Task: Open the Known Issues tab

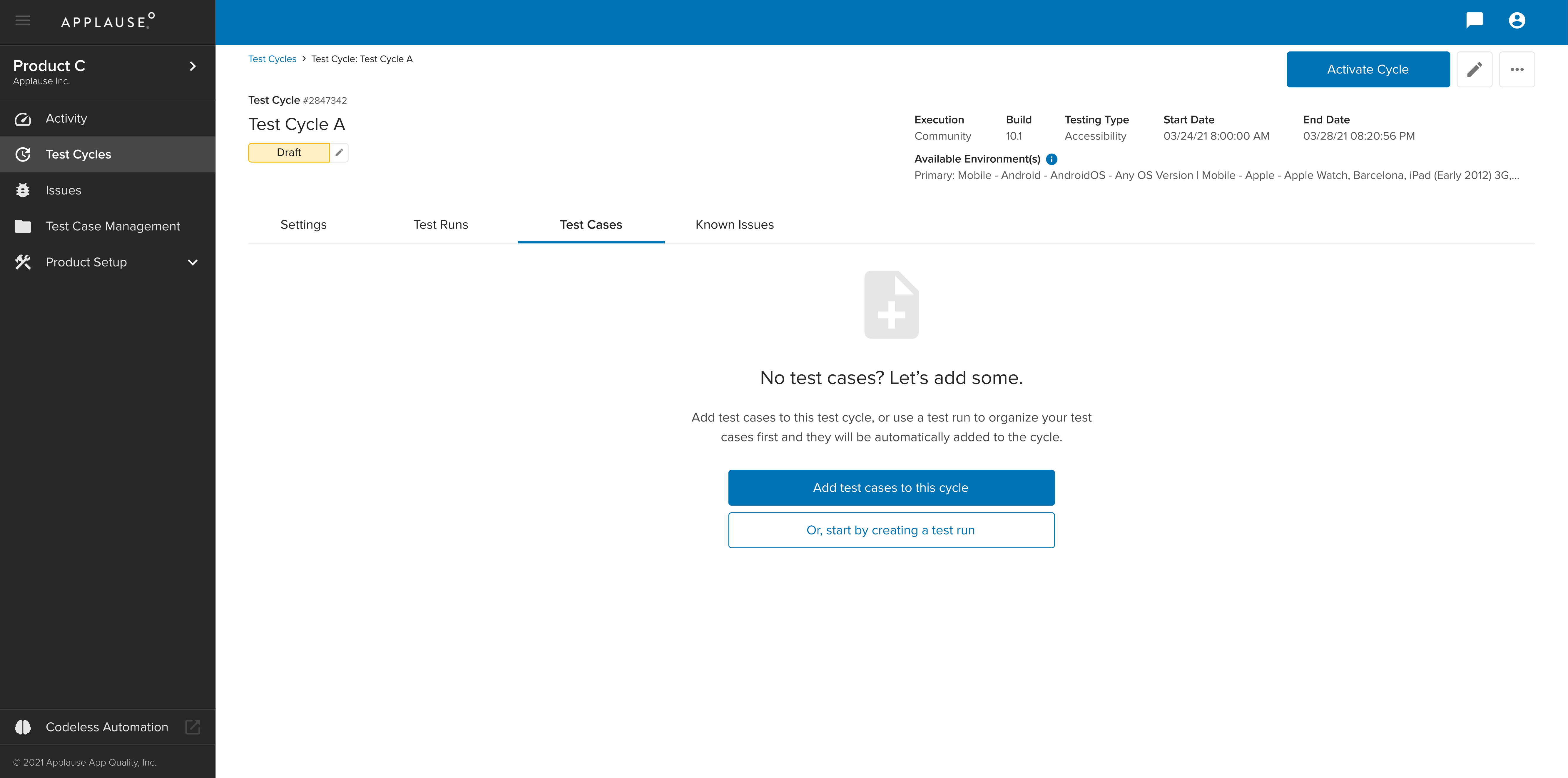Action: coord(734,225)
